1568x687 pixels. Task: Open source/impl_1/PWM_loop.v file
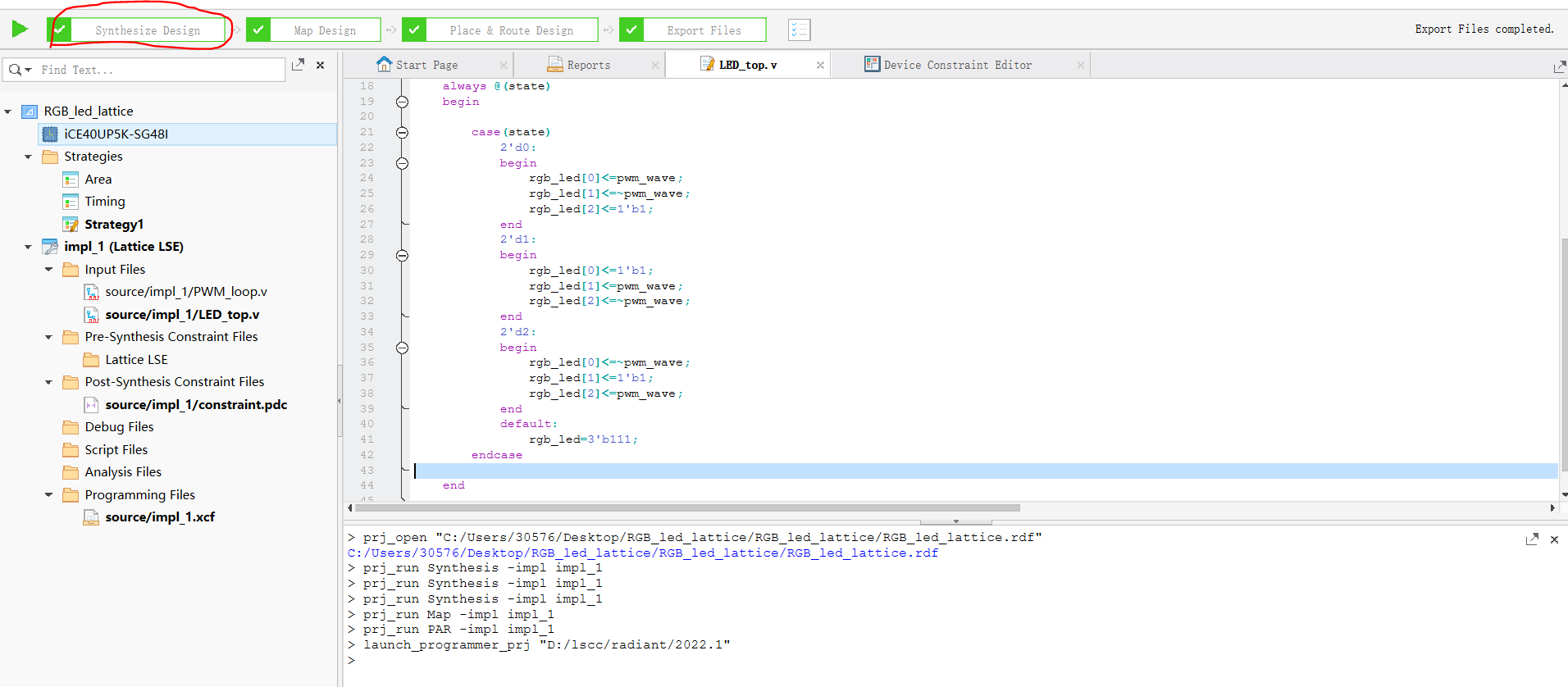click(x=186, y=292)
